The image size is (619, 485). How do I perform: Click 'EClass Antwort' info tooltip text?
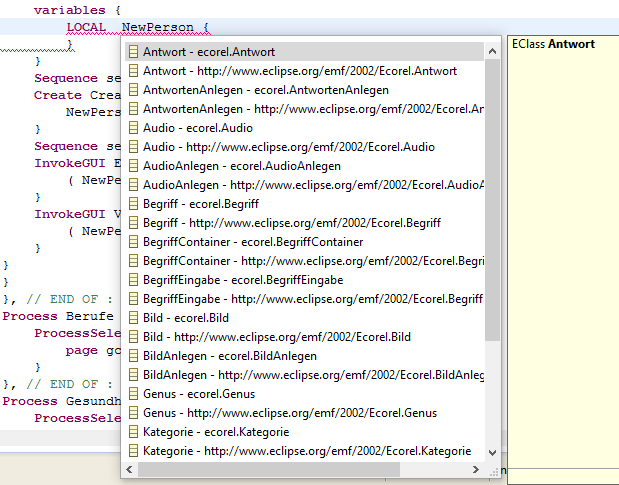(x=553, y=44)
